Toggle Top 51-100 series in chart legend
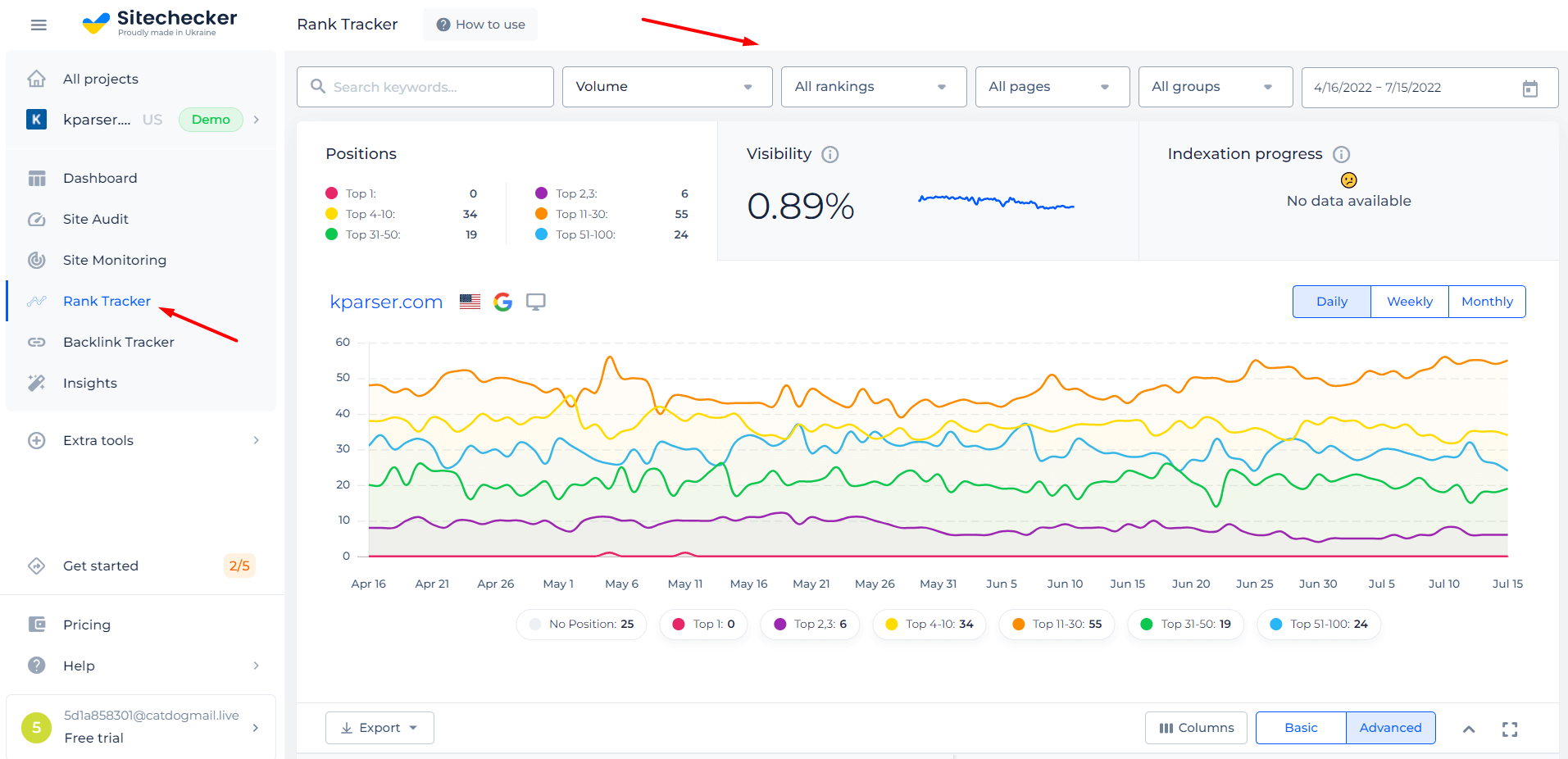 point(1319,625)
